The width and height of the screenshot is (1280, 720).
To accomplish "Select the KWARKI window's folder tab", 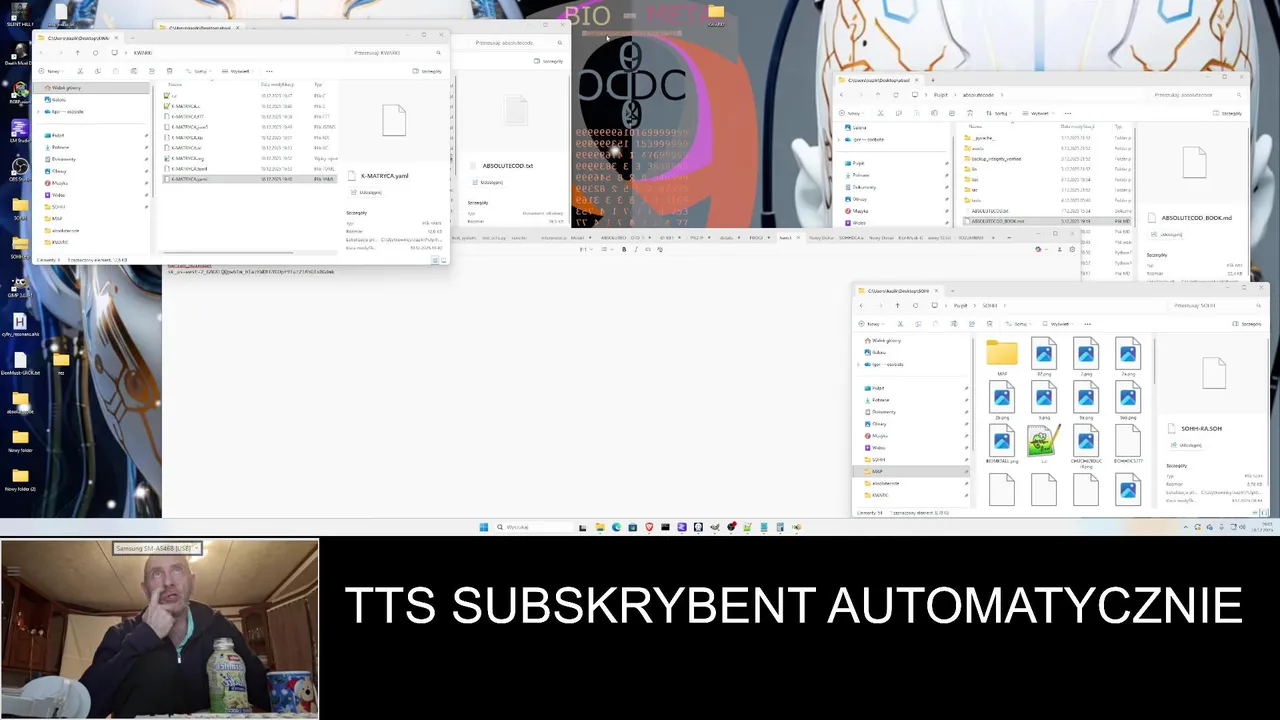I will [77, 37].
